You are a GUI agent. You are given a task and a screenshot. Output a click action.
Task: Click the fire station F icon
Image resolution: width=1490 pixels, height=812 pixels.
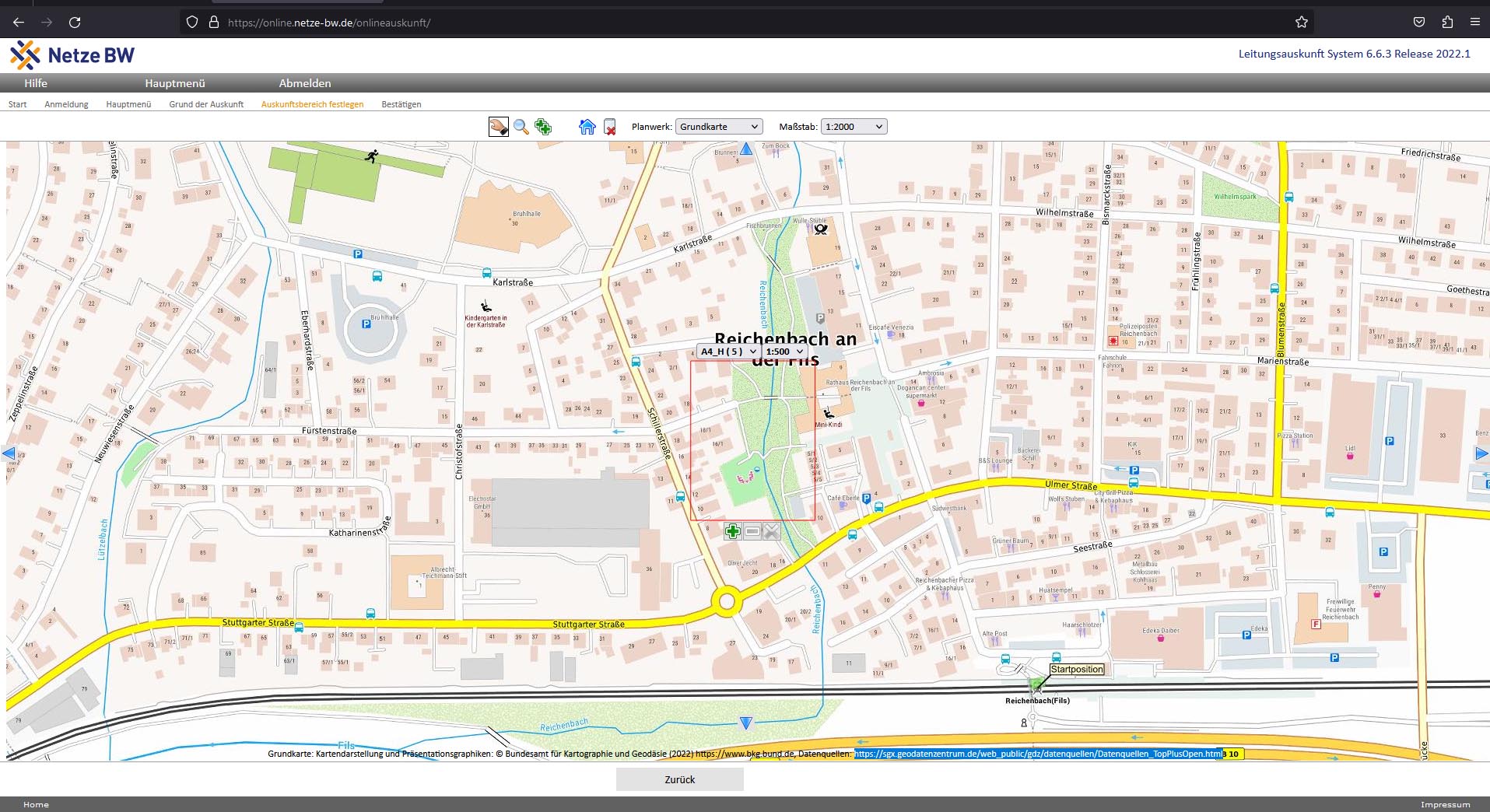click(1316, 624)
